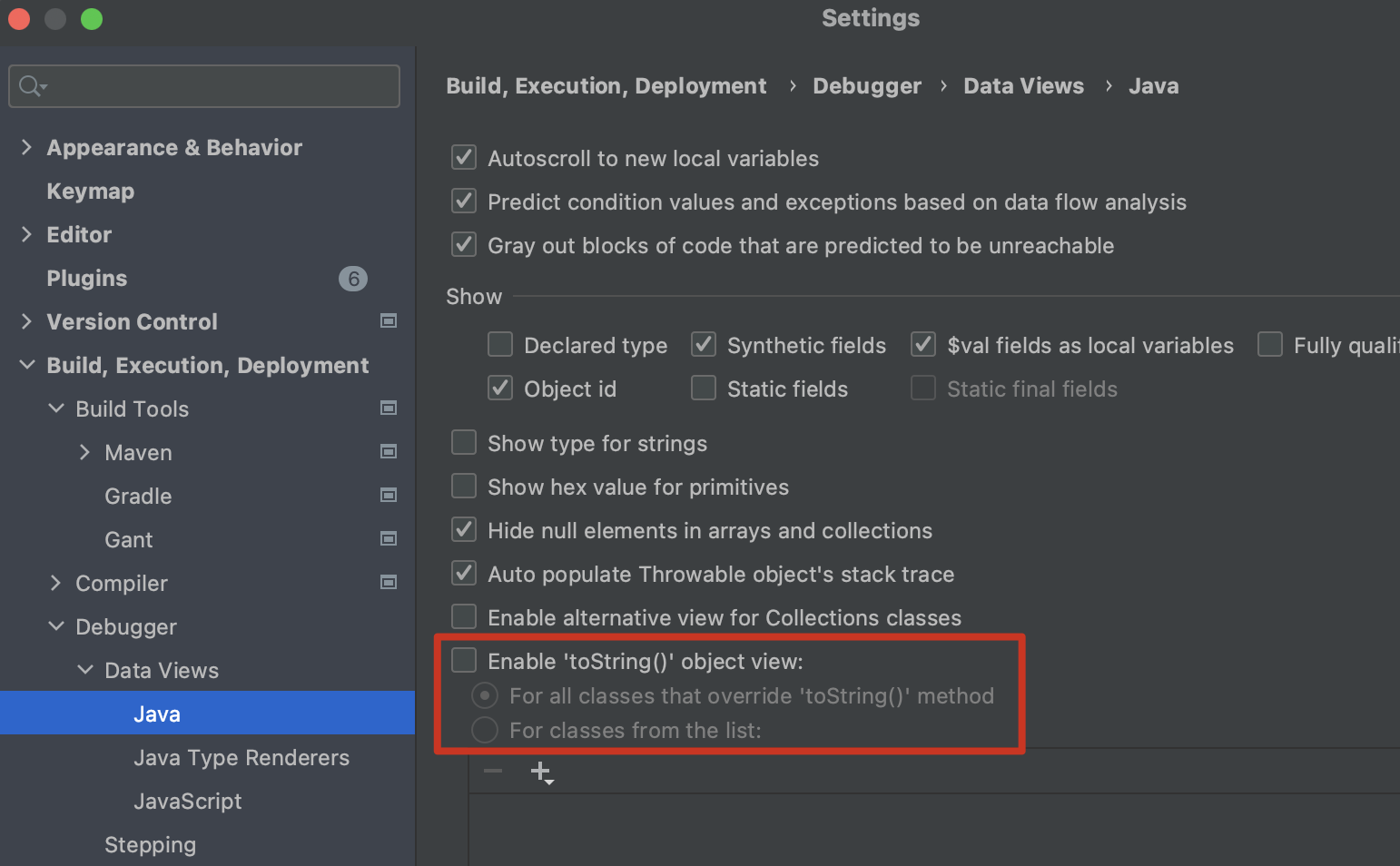Image resolution: width=1400 pixels, height=866 pixels.
Task: Click the empty classes list area
Action: coord(934,830)
